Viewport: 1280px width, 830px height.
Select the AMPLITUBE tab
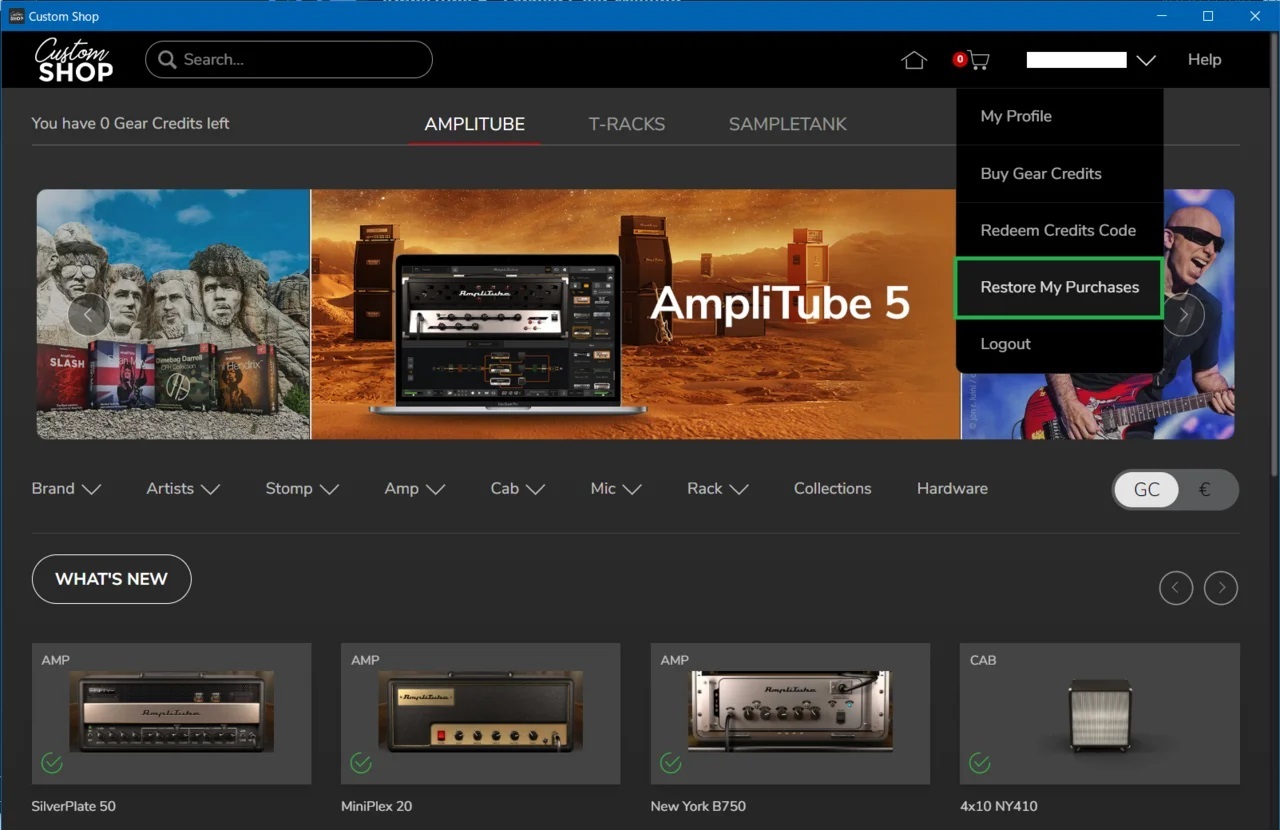475,124
